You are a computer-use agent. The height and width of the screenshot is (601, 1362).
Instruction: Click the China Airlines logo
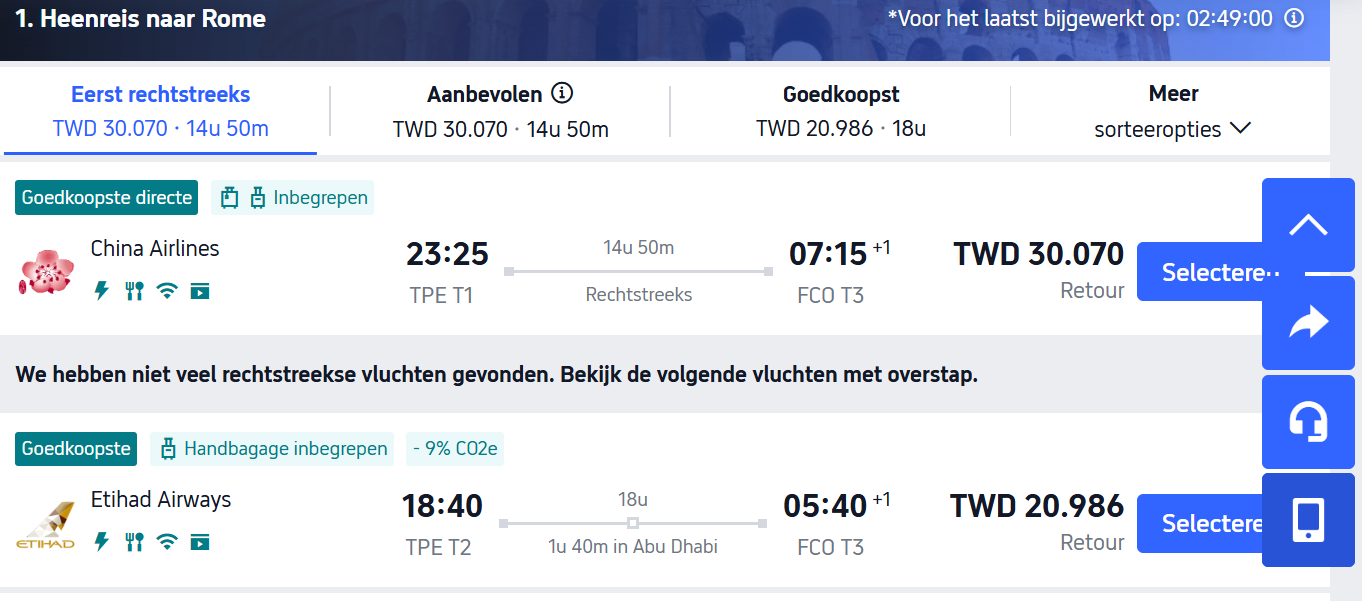46,271
